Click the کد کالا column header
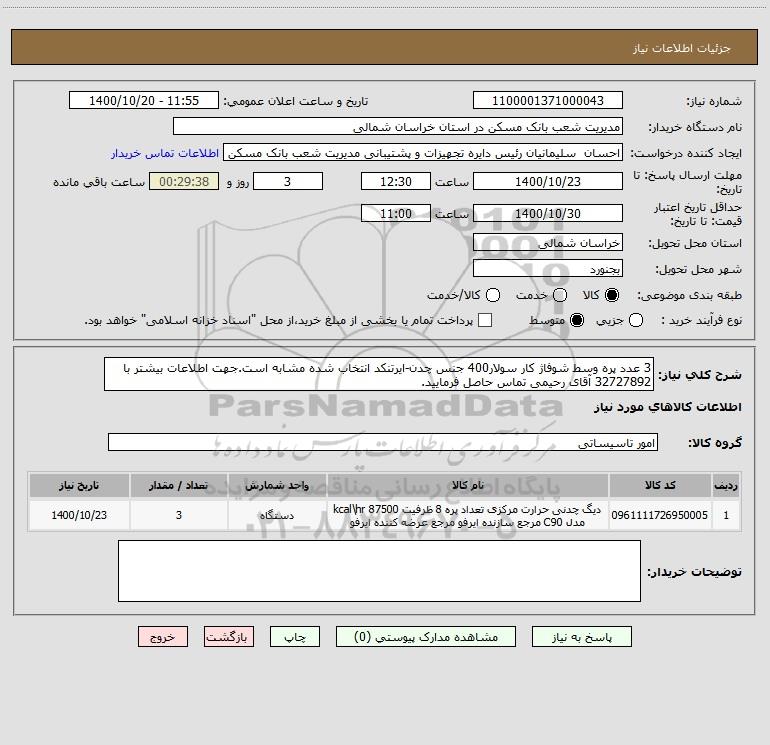The width and height of the screenshot is (770, 745). (x=660, y=485)
